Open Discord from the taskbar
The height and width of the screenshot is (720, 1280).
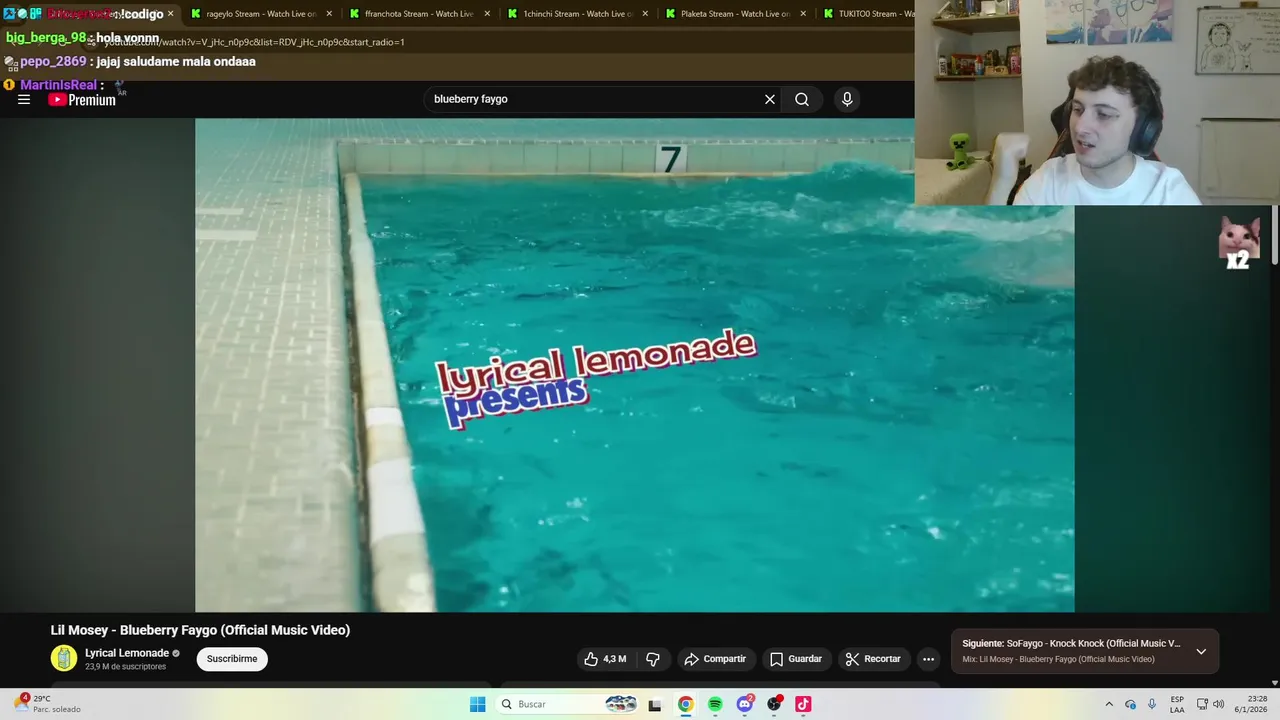tap(744, 704)
